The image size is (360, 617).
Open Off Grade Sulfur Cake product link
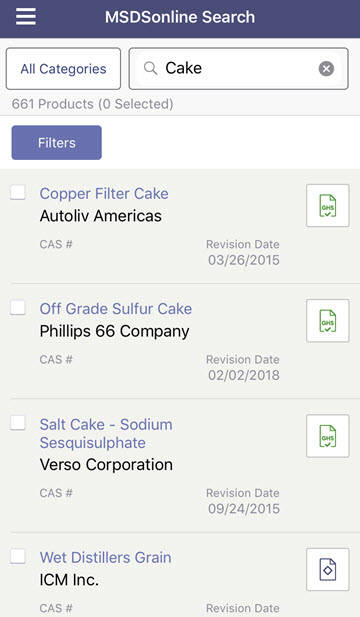tap(116, 309)
